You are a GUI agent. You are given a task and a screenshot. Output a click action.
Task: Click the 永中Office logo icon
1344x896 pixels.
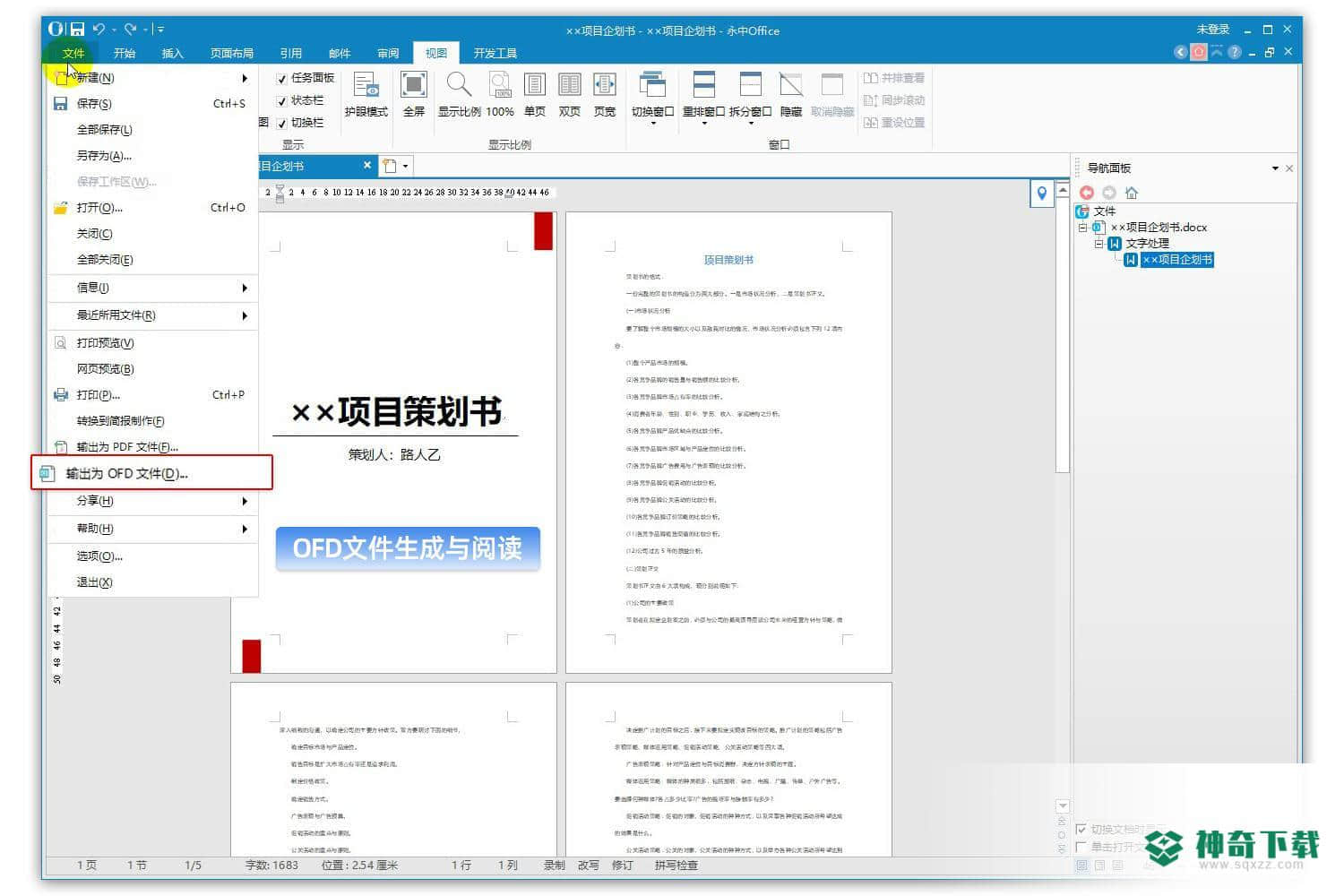56,30
